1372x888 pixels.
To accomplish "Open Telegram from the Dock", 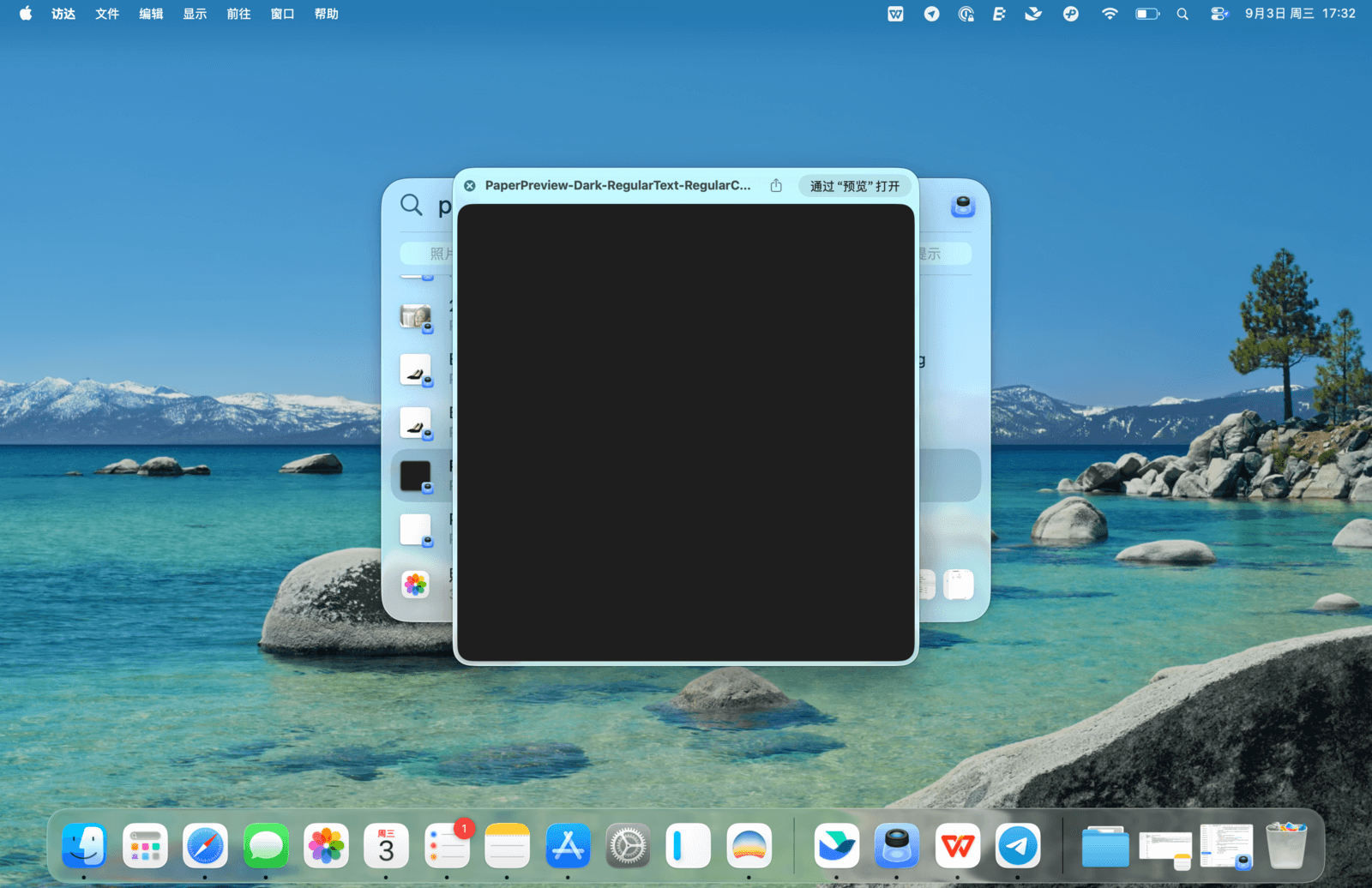I will point(1018,846).
